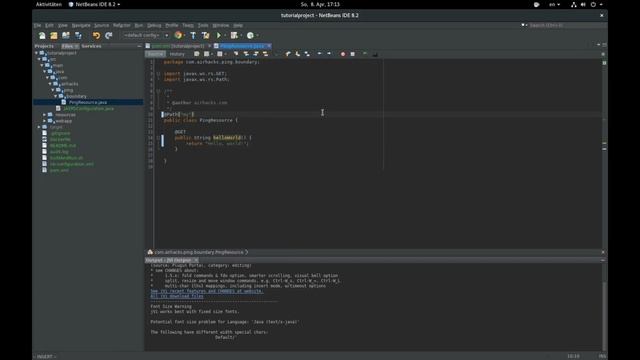Click the volume icon in top bar
Image resolution: width=640 pixels, height=360 pixels.
(583, 4)
